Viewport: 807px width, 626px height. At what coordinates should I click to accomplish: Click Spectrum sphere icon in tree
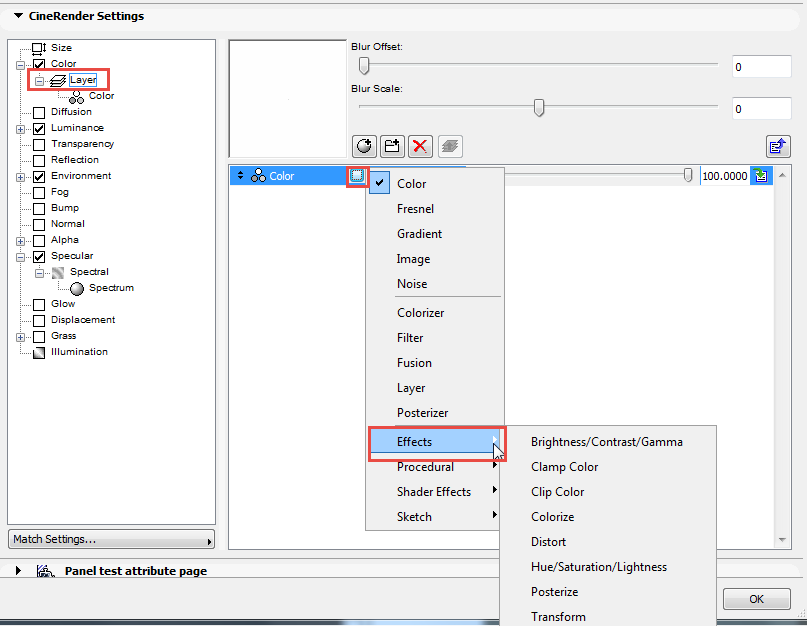tap(77, 289)
